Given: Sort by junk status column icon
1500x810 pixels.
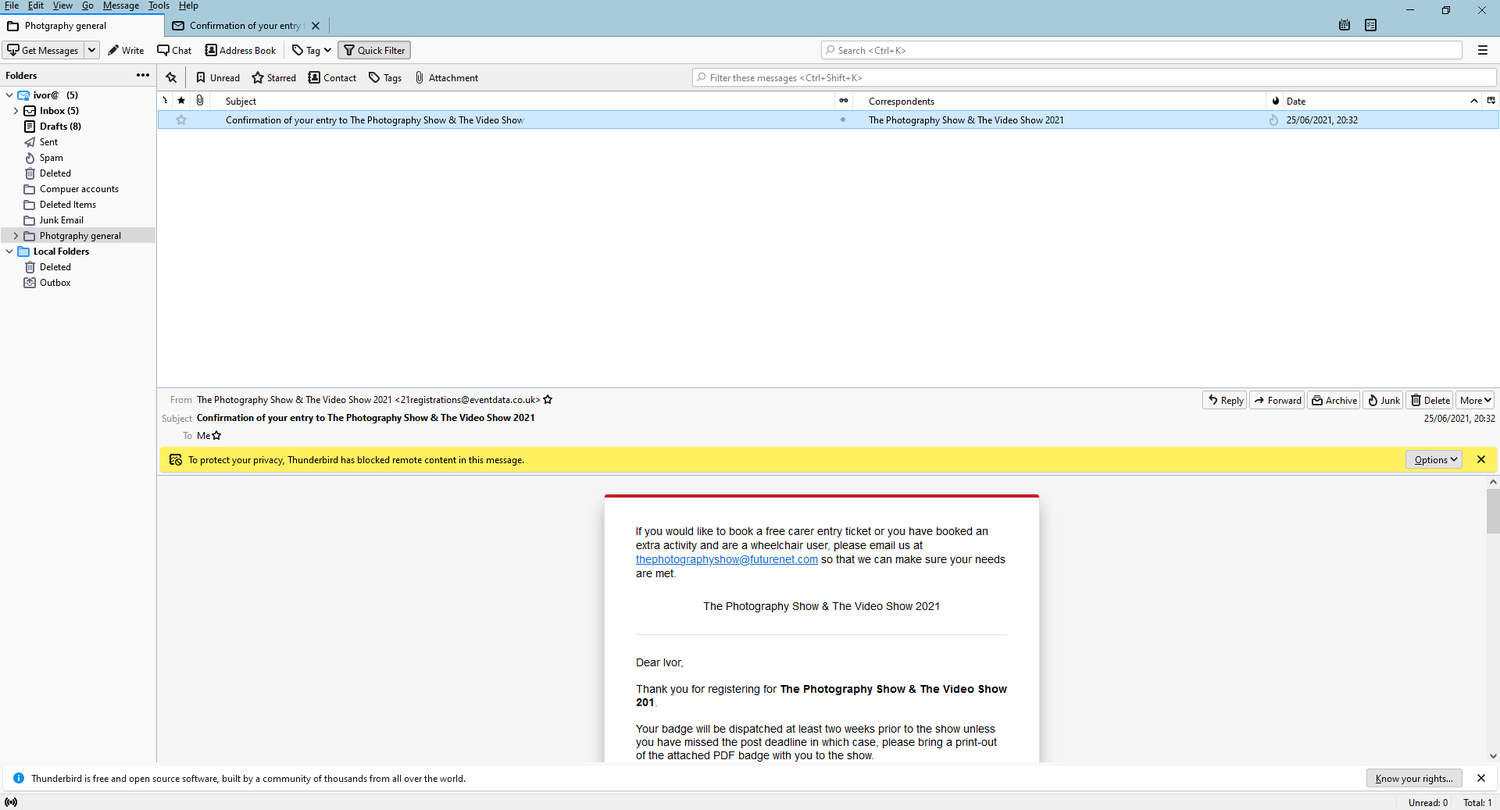Looking at the screenshot, I should [1274, 101].
